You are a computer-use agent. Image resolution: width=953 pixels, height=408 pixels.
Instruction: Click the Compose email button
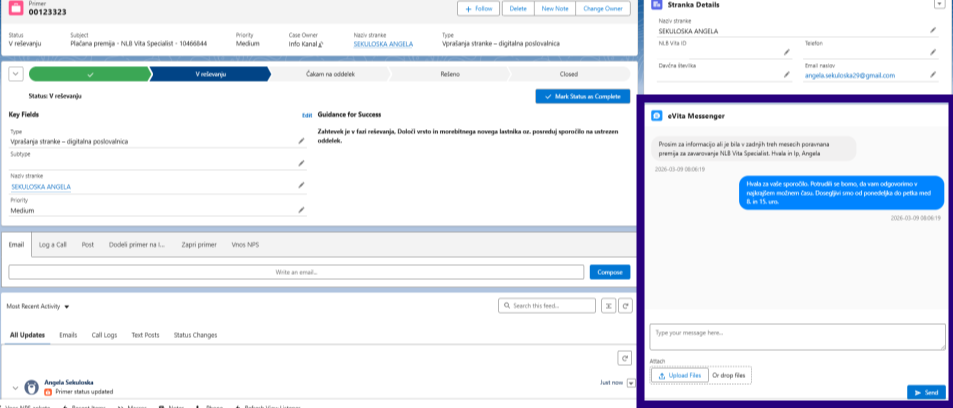[x=610, y=272]
